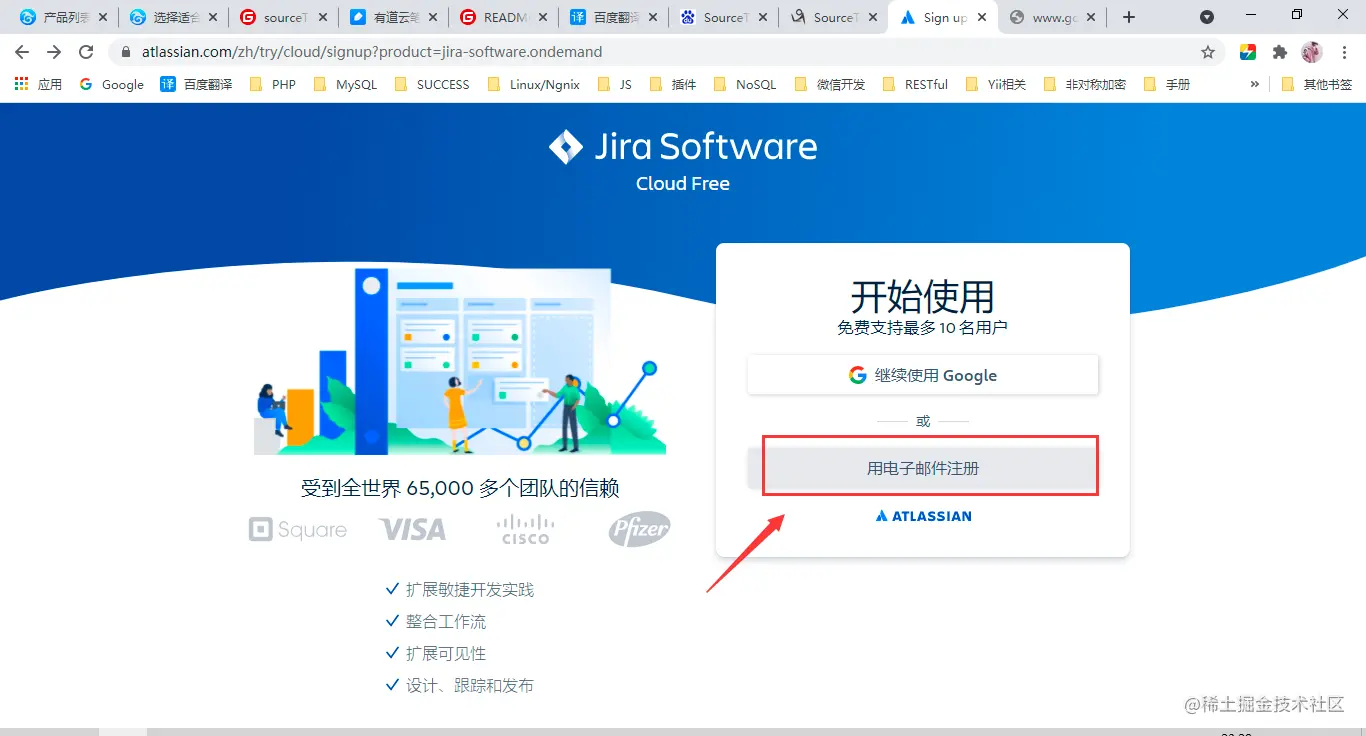The height and width of the screenshot is (736, 1366).
Task: Open the Yii相关 bookmark folder
Action: (996, 85)
